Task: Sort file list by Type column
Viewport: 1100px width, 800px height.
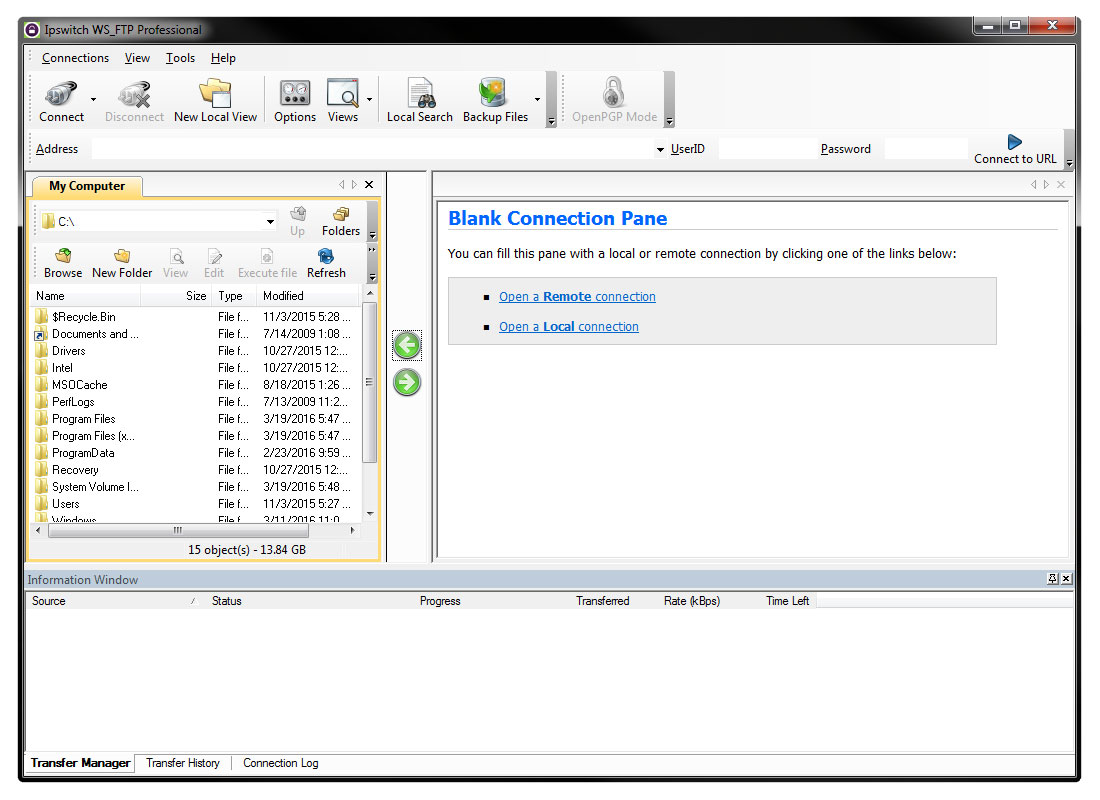Action: tap(234, 296)
